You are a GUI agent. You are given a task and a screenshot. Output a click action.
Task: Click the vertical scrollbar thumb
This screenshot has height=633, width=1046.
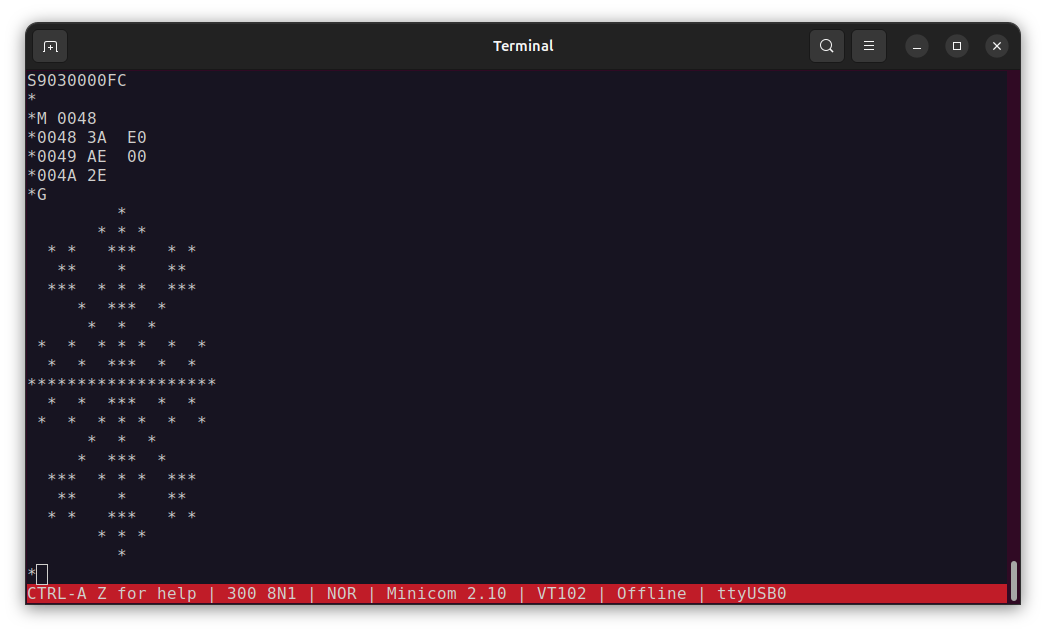click(x=1014, y=580)
